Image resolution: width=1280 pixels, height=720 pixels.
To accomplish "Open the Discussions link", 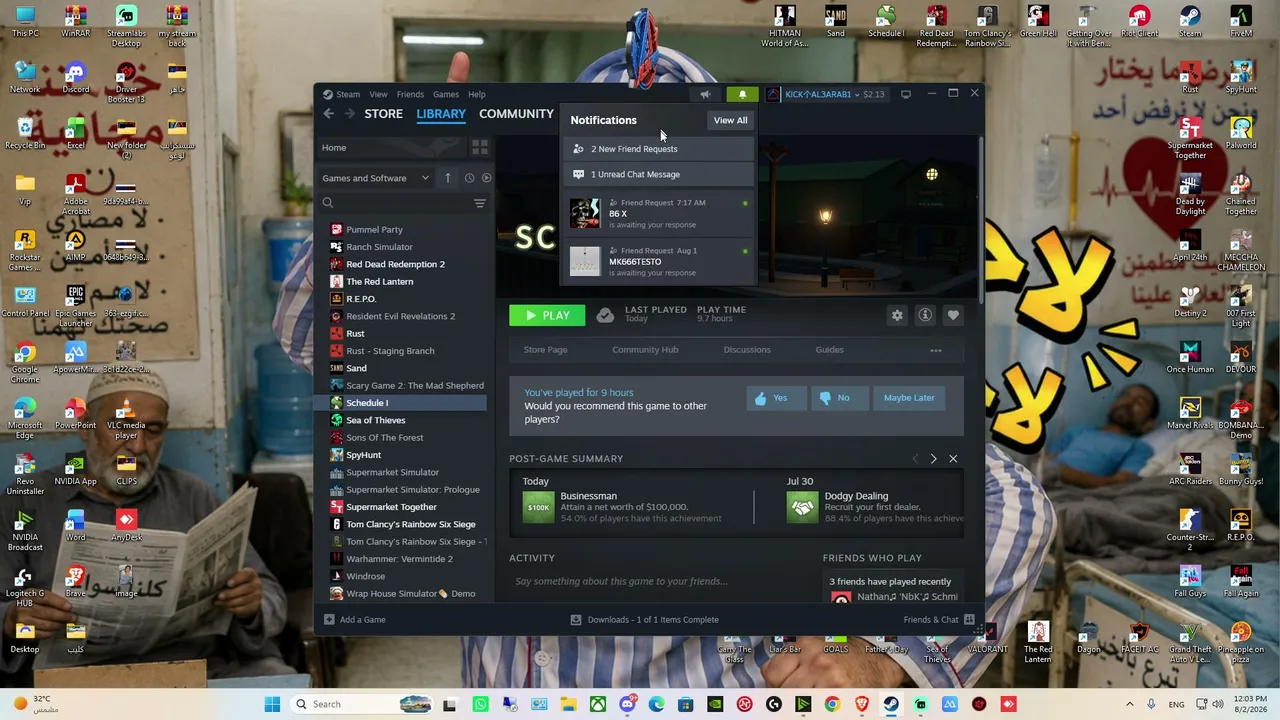I will tap(747, 350).
